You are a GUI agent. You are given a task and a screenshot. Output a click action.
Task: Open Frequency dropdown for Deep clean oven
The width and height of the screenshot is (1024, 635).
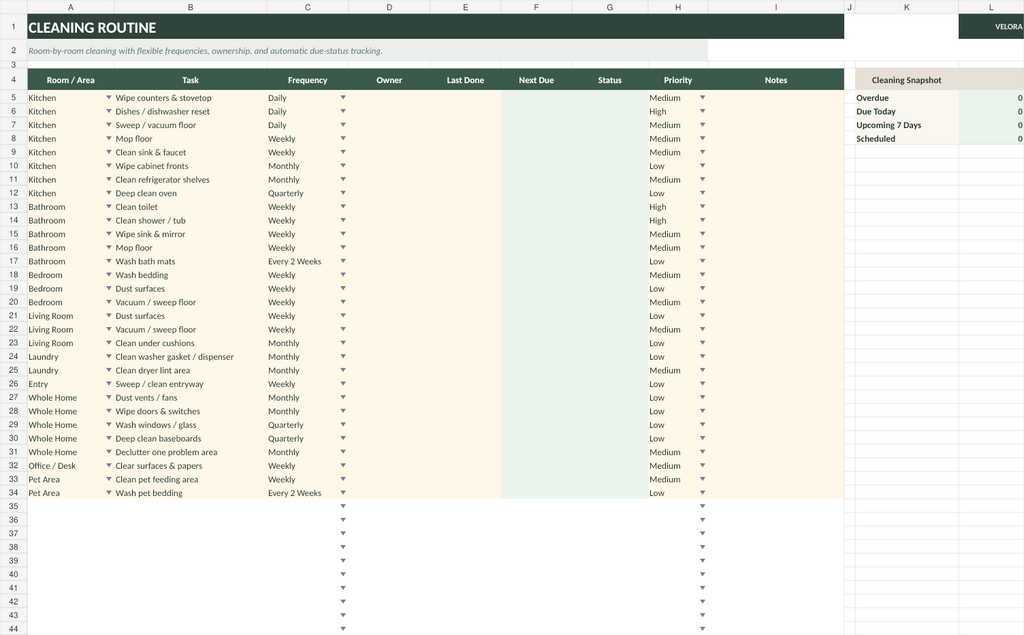pos(343,193)
